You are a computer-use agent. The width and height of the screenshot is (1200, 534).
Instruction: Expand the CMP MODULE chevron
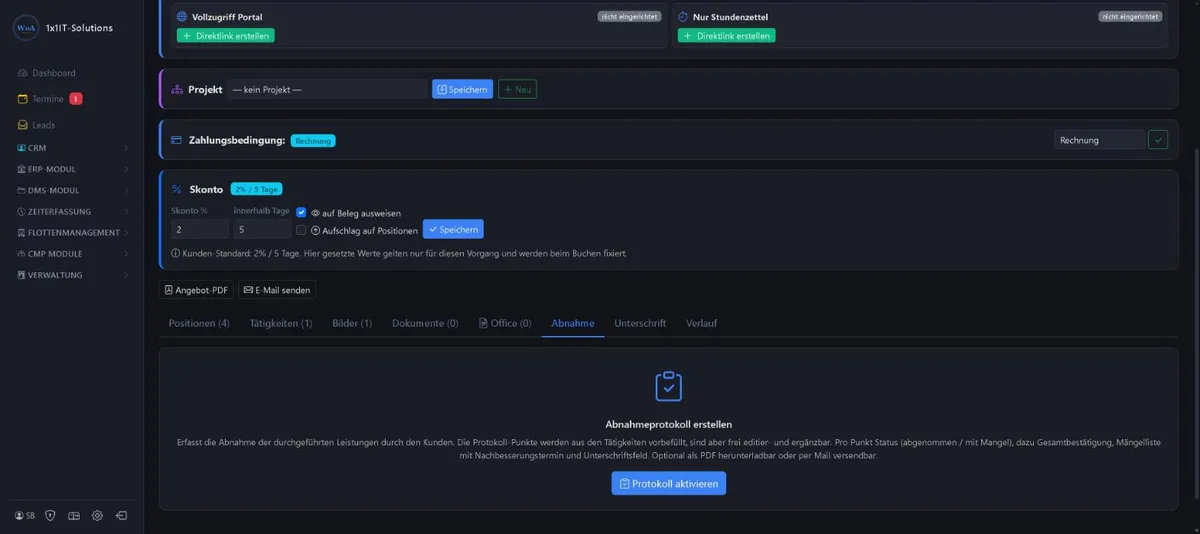(126, 254)
